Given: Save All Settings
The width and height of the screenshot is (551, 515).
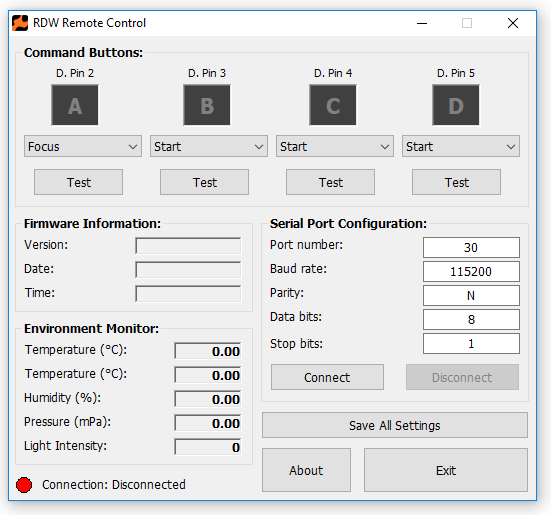Looking at the screenshot, I should pyautogui.click(x=395, y=425).
